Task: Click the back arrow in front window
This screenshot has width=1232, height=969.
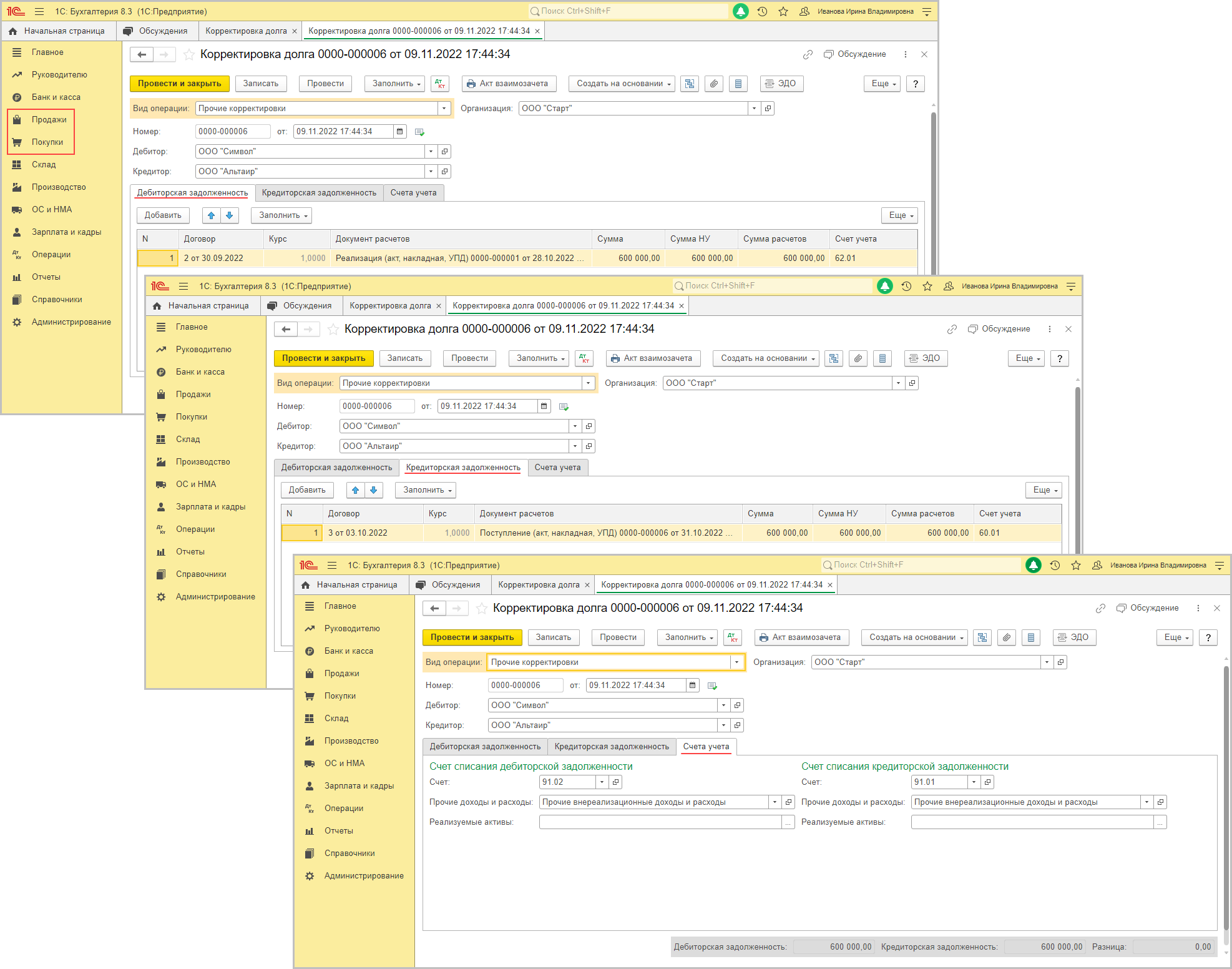Action: (x=434, y=608)
